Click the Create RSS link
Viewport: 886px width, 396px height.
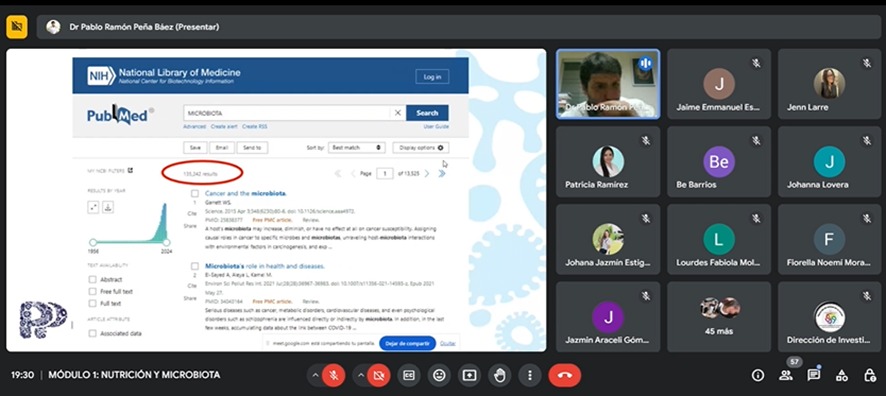click(255, 127)
